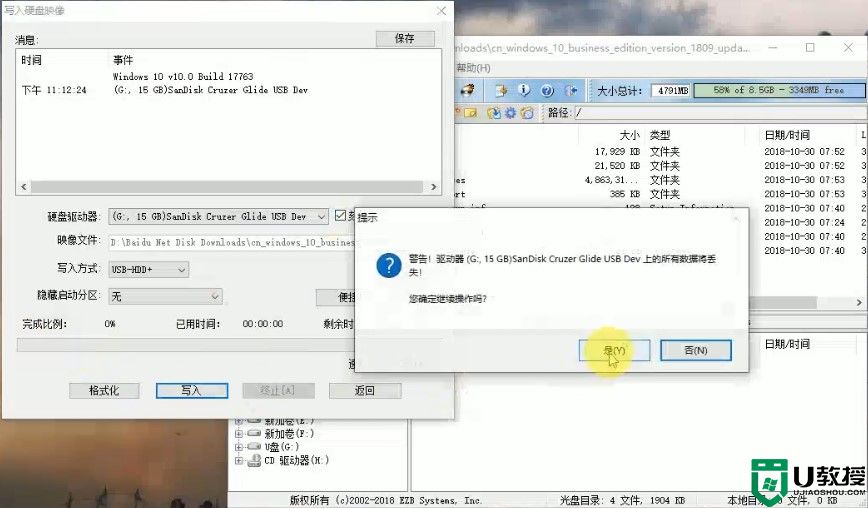Open the 隐藏启动分区 dropdown
868x508 pixels.
tap(166, 297)
